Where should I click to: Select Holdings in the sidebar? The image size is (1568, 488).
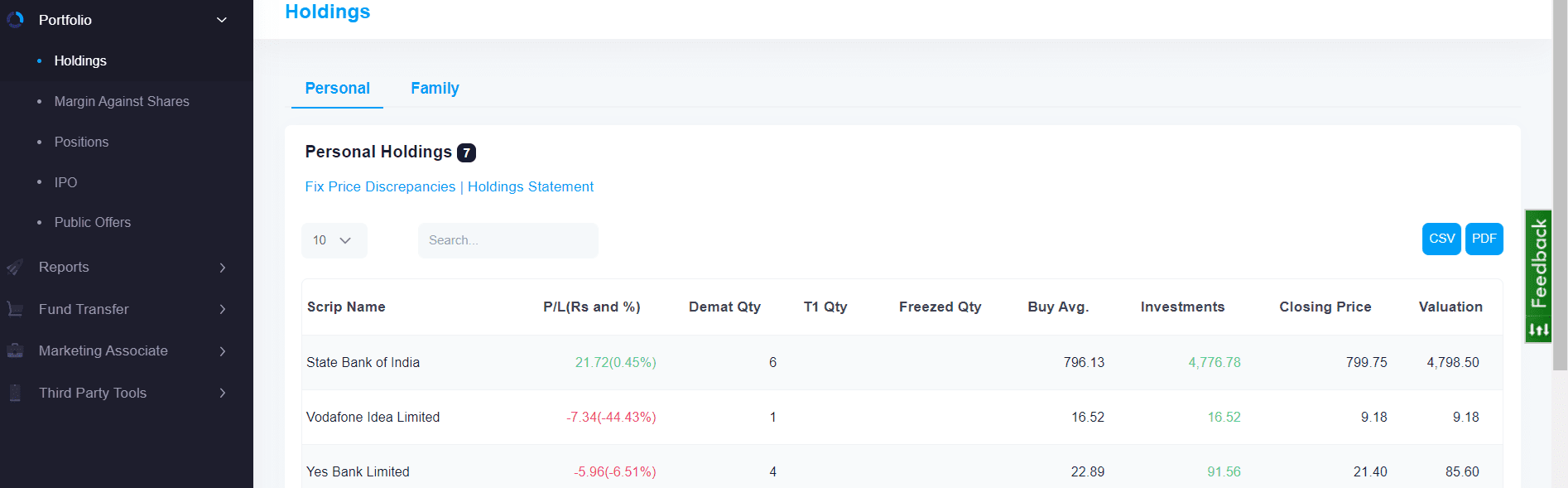coord(80,60)
